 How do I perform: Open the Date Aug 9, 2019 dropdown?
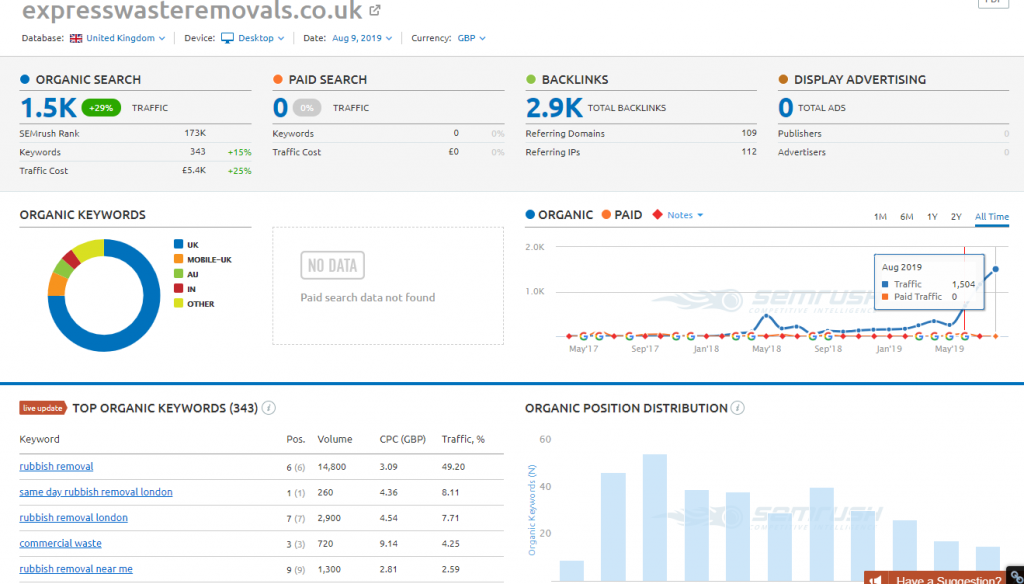tap(362, 38)
